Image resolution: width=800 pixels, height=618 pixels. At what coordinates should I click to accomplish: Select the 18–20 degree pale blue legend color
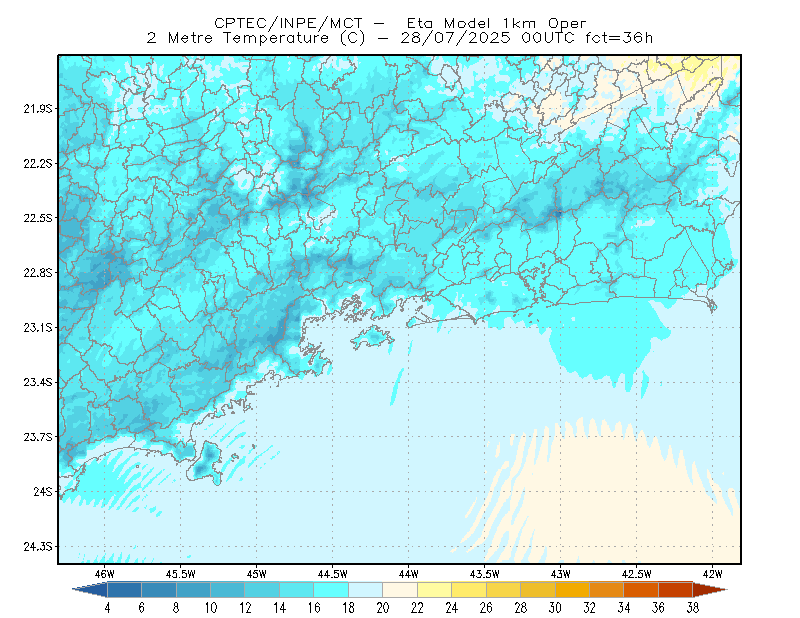(x=365, y=590)
